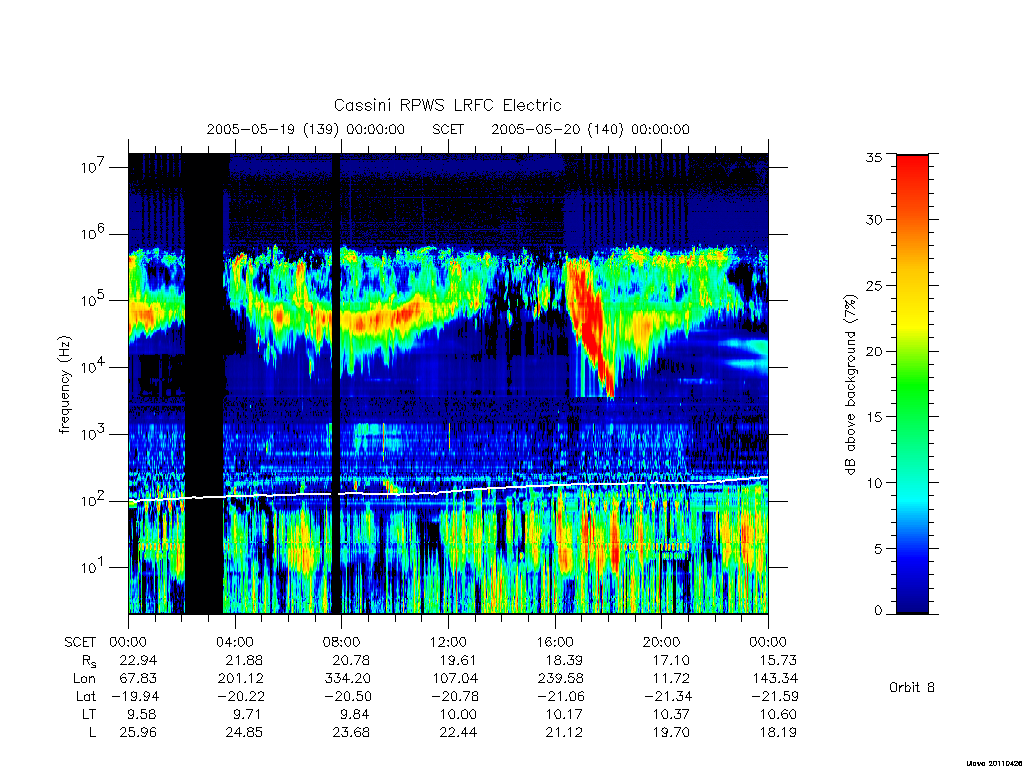Viewport: 1024px width, 768px height.
Task: Click the 'SCET' label between the dates
Action: point(448,129)
